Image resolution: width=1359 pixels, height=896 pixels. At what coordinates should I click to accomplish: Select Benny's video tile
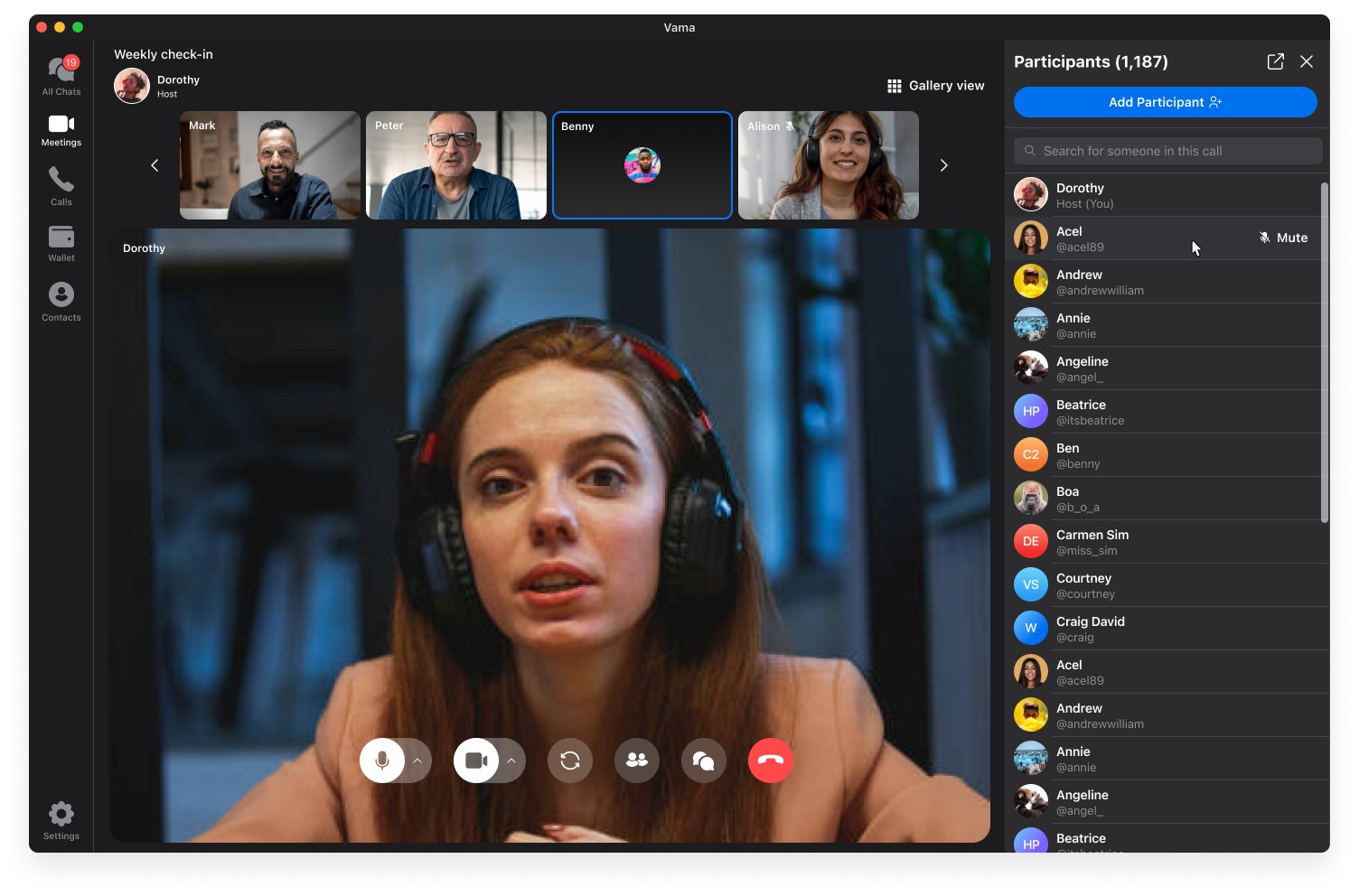642,165
